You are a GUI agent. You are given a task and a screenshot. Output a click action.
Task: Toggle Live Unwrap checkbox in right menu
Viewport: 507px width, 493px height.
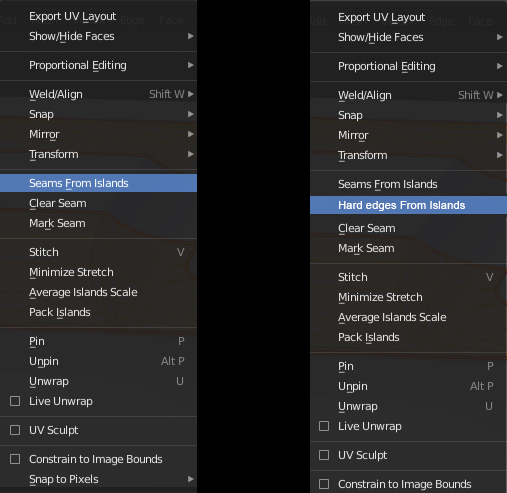(x=324, y=426)
